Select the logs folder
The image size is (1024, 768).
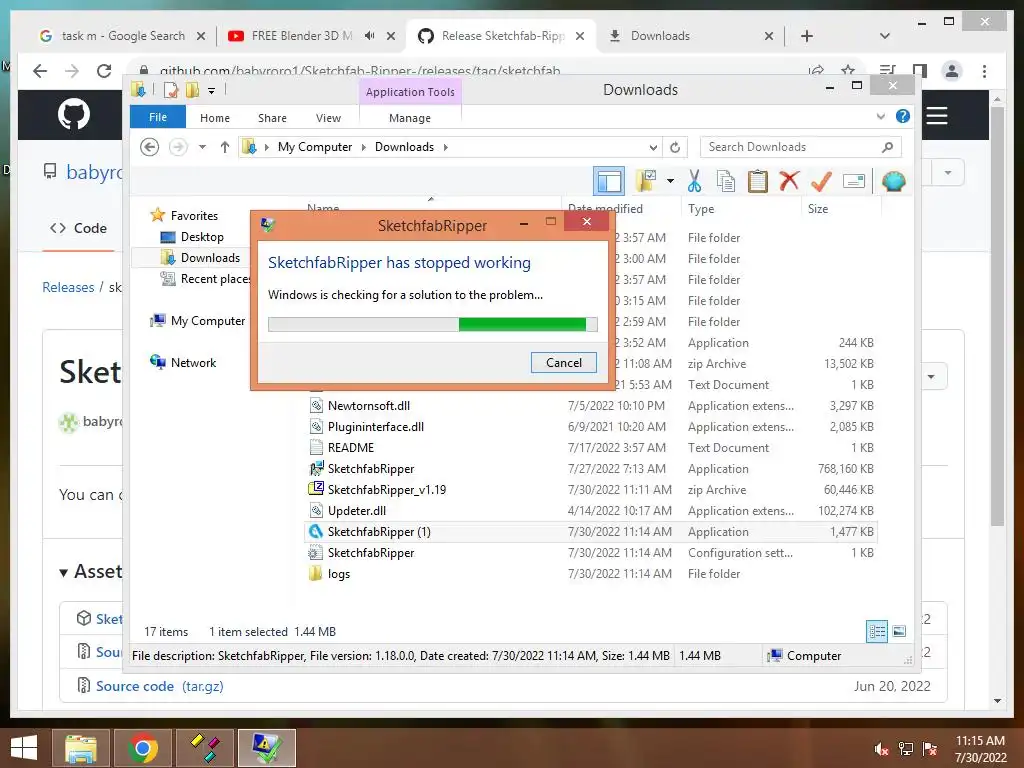339,573
